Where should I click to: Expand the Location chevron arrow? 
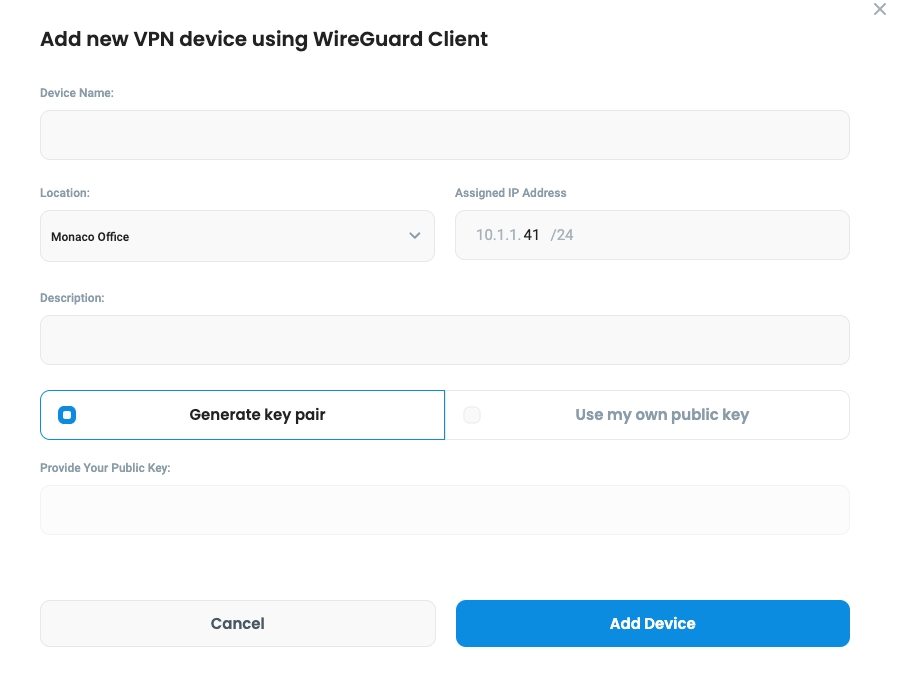pos(415,236)
